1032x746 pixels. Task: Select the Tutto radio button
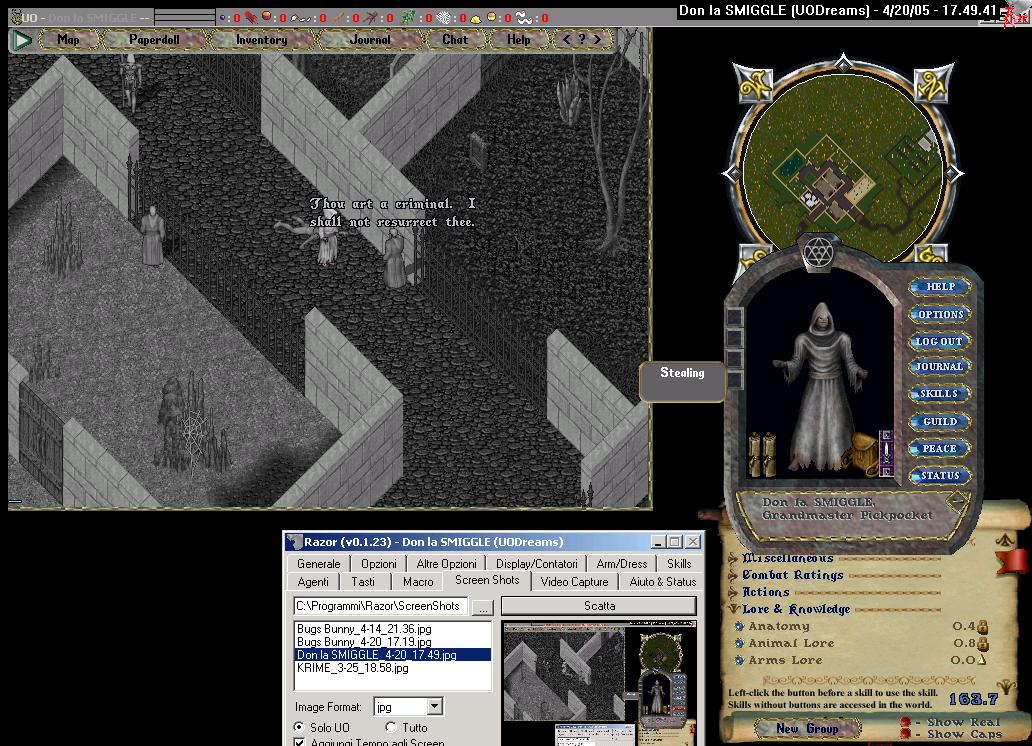pyautogui.click(x=391, y=727)
